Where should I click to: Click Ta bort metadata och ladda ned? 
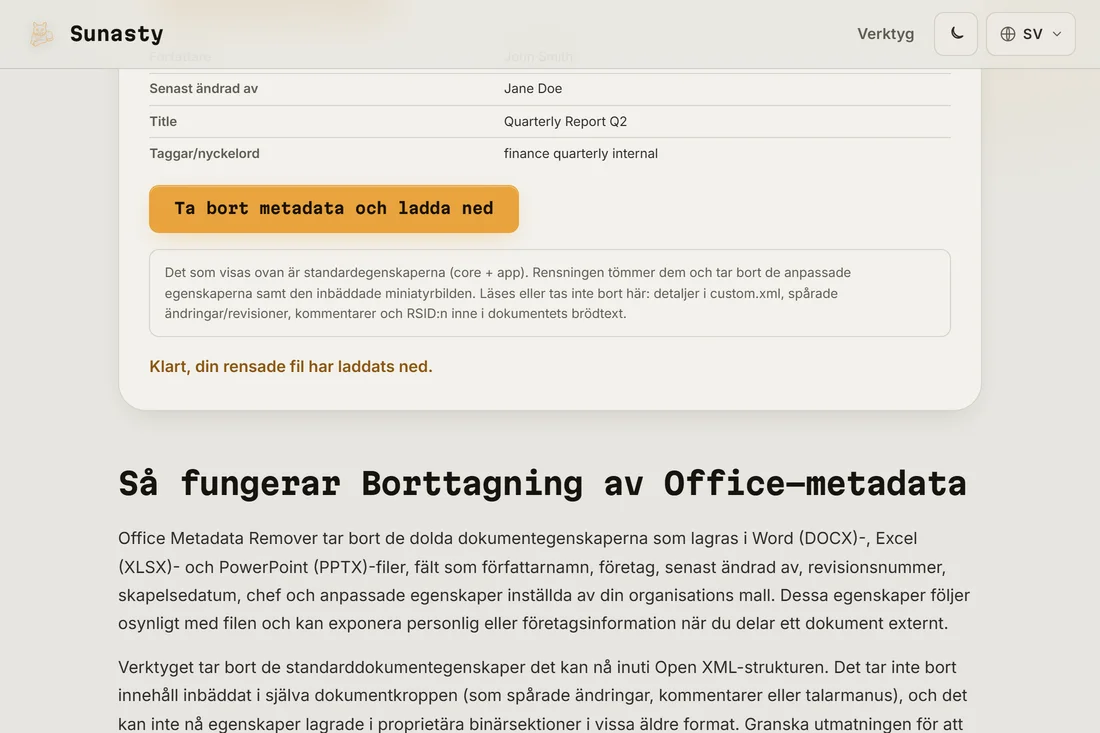(334, 208)
